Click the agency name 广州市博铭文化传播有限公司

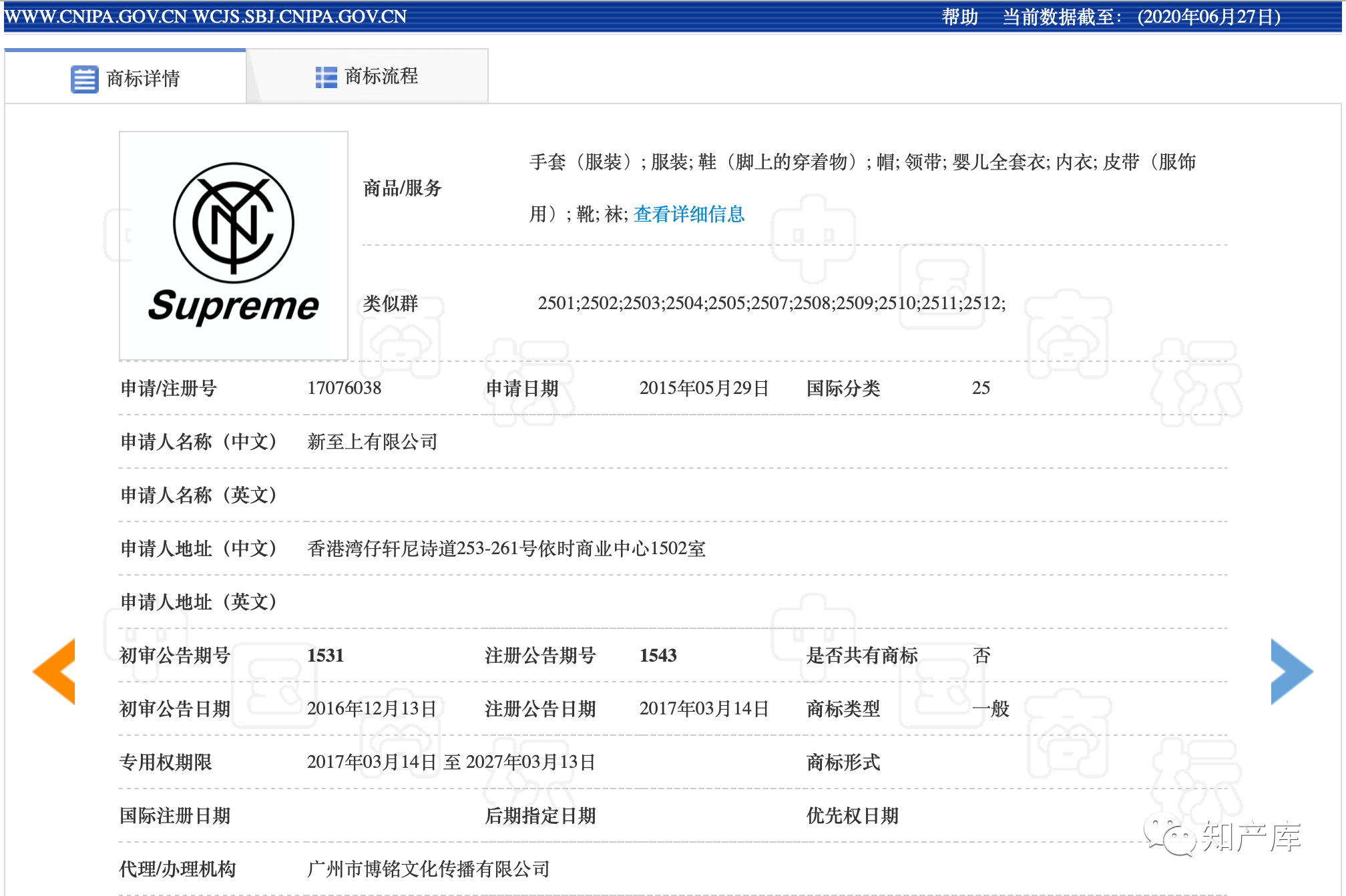[428, 869]
